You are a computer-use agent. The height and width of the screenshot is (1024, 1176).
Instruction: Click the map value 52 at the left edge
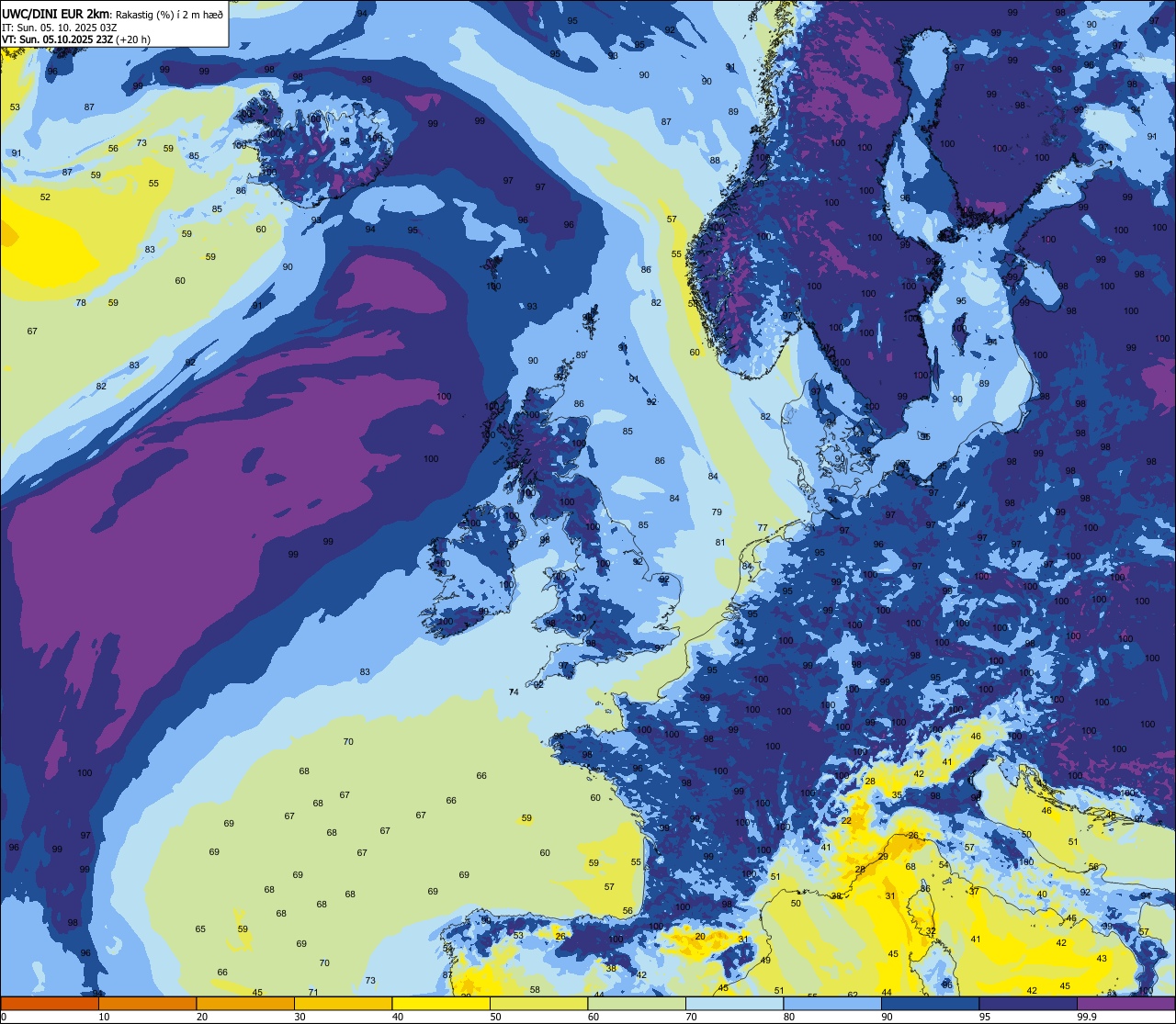tap(45, 197)
